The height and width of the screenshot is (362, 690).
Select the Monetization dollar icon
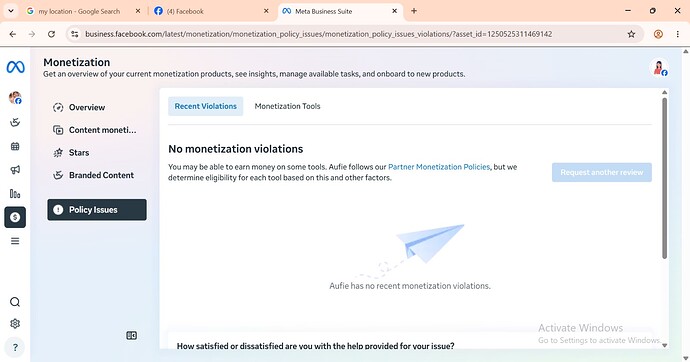coord(15,217)
